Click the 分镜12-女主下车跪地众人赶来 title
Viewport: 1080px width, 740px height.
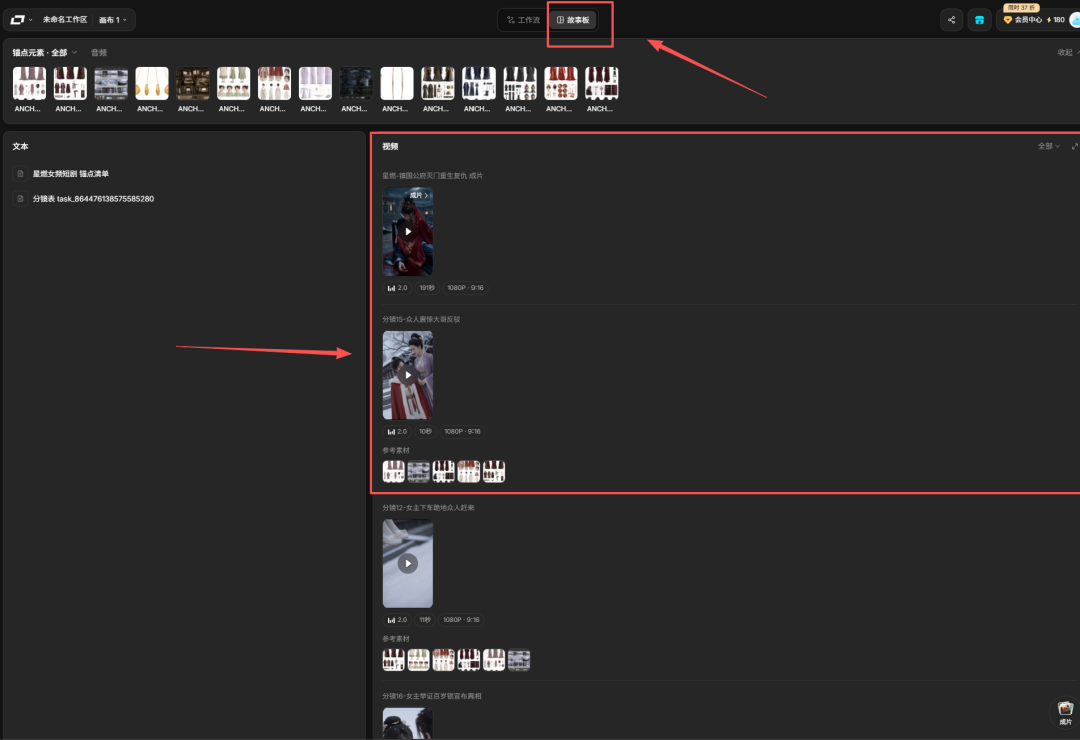(428, 508)
